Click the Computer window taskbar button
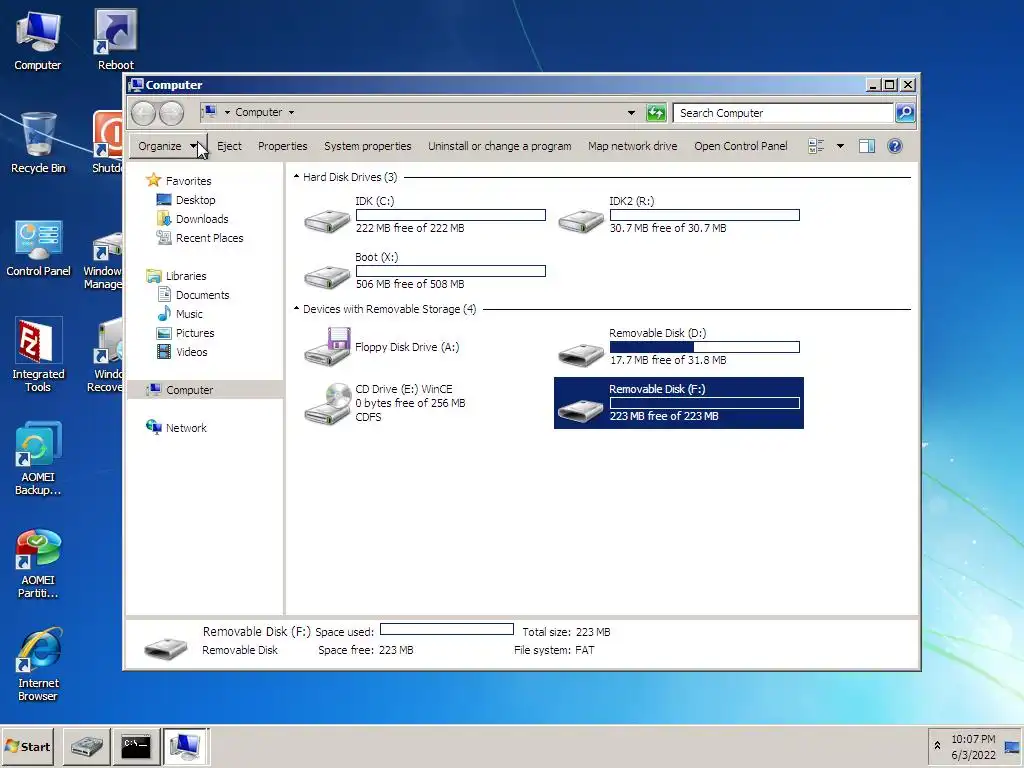 click(186, 746)
